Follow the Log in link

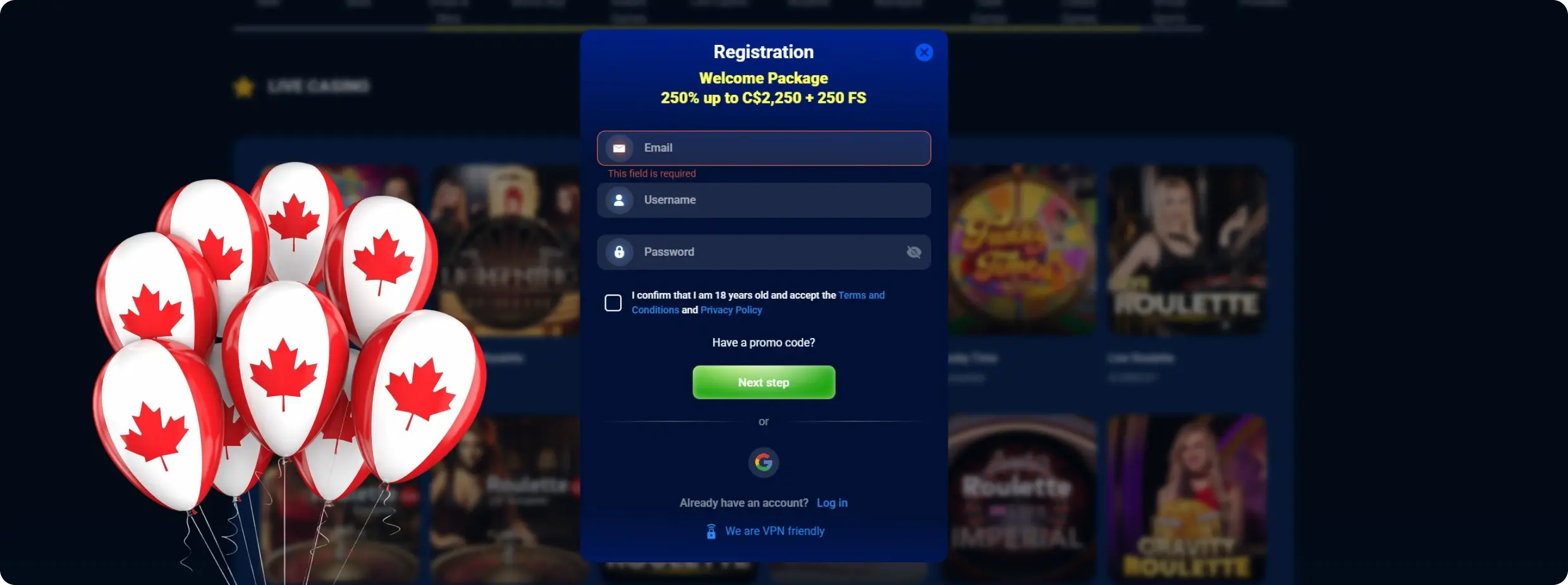(x=831, y=503)
